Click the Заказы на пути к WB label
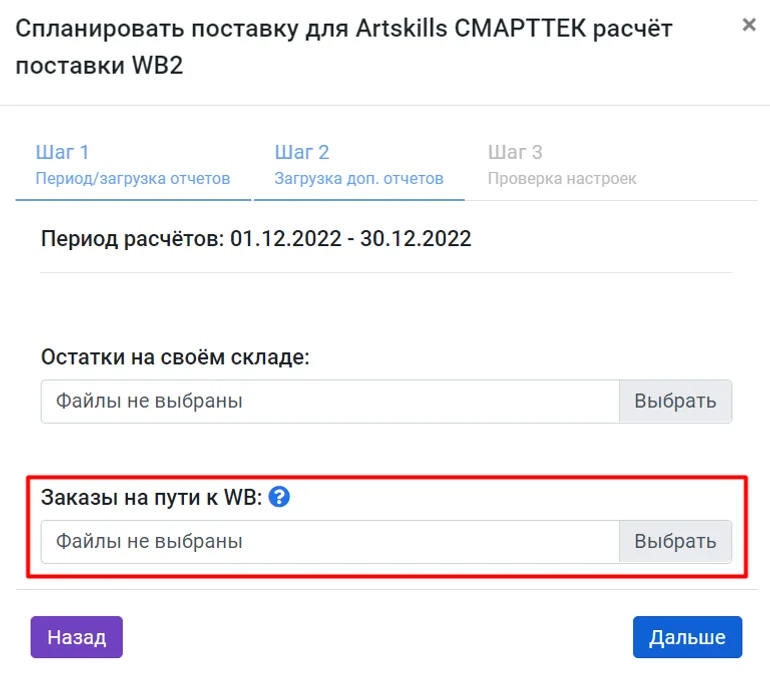This screenshot has height=674, width=770. (152, 497)
